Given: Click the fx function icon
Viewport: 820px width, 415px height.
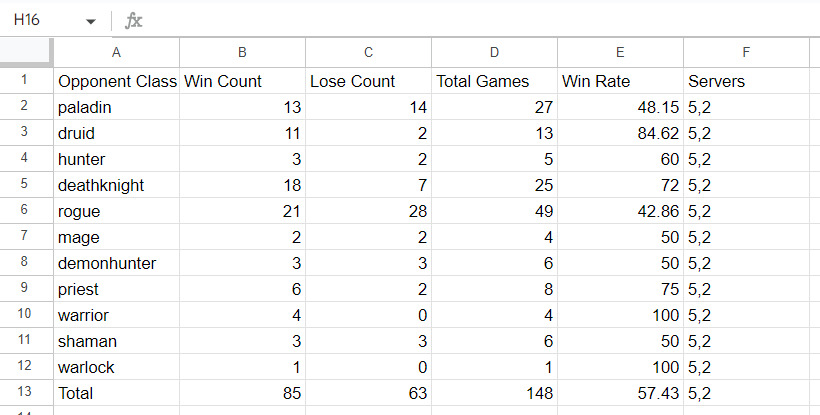Looking at the screenshot, I should (x=134, y=21).
